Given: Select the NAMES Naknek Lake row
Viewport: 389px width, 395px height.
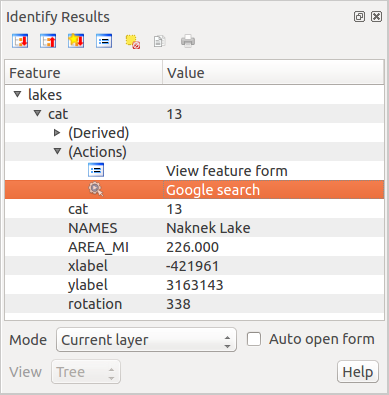Looking at the screenshot, I should [x=194, y=228].
